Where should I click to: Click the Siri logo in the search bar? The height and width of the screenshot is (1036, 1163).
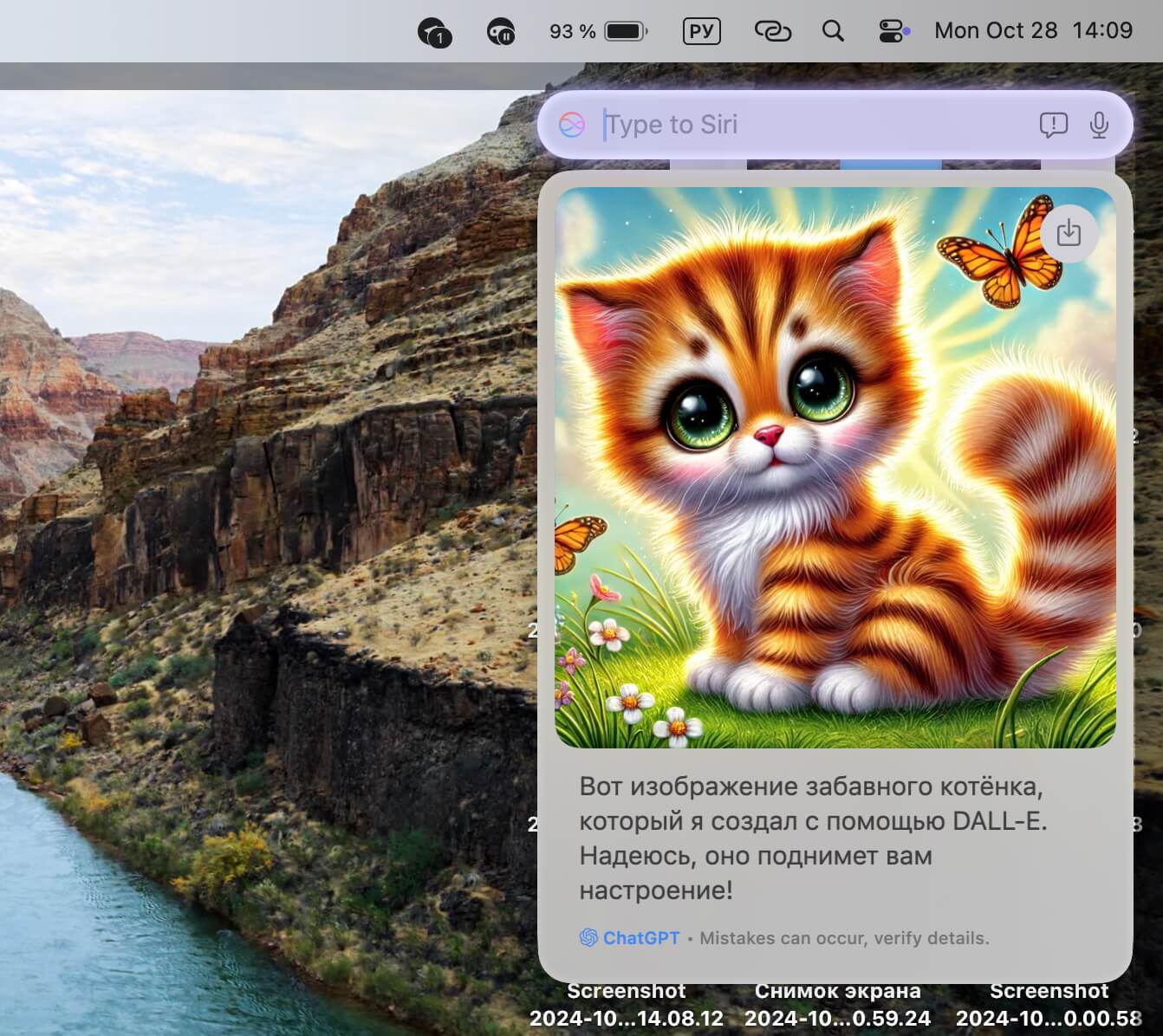coord(571,125)
